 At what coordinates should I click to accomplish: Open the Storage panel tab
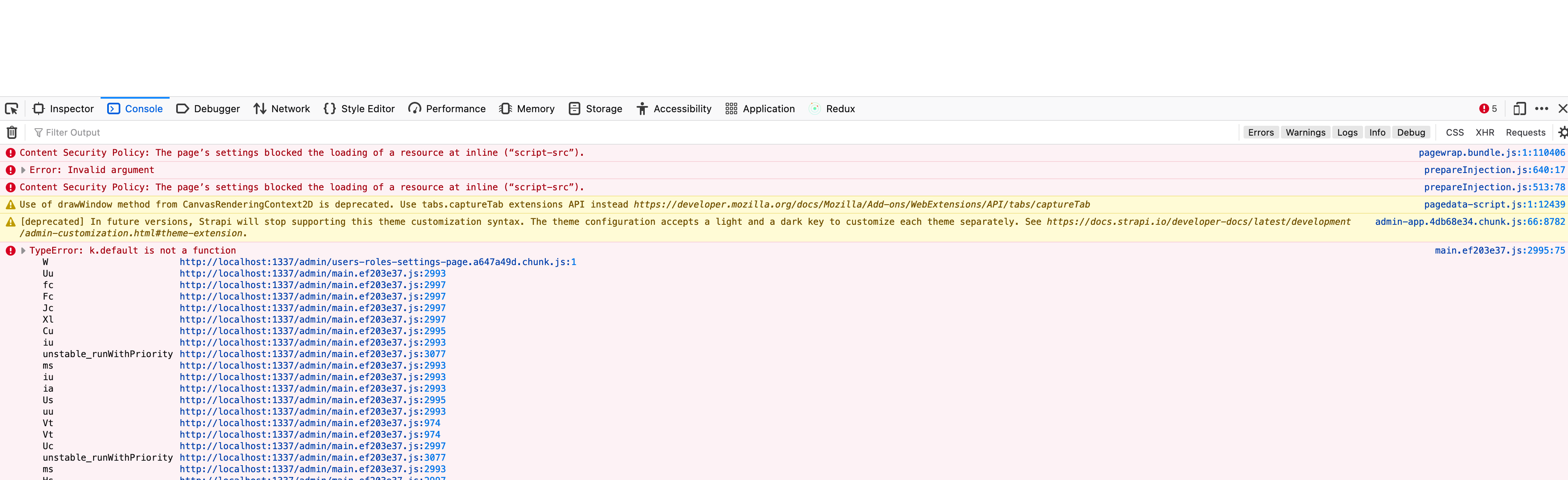click(x=595, y=108)
